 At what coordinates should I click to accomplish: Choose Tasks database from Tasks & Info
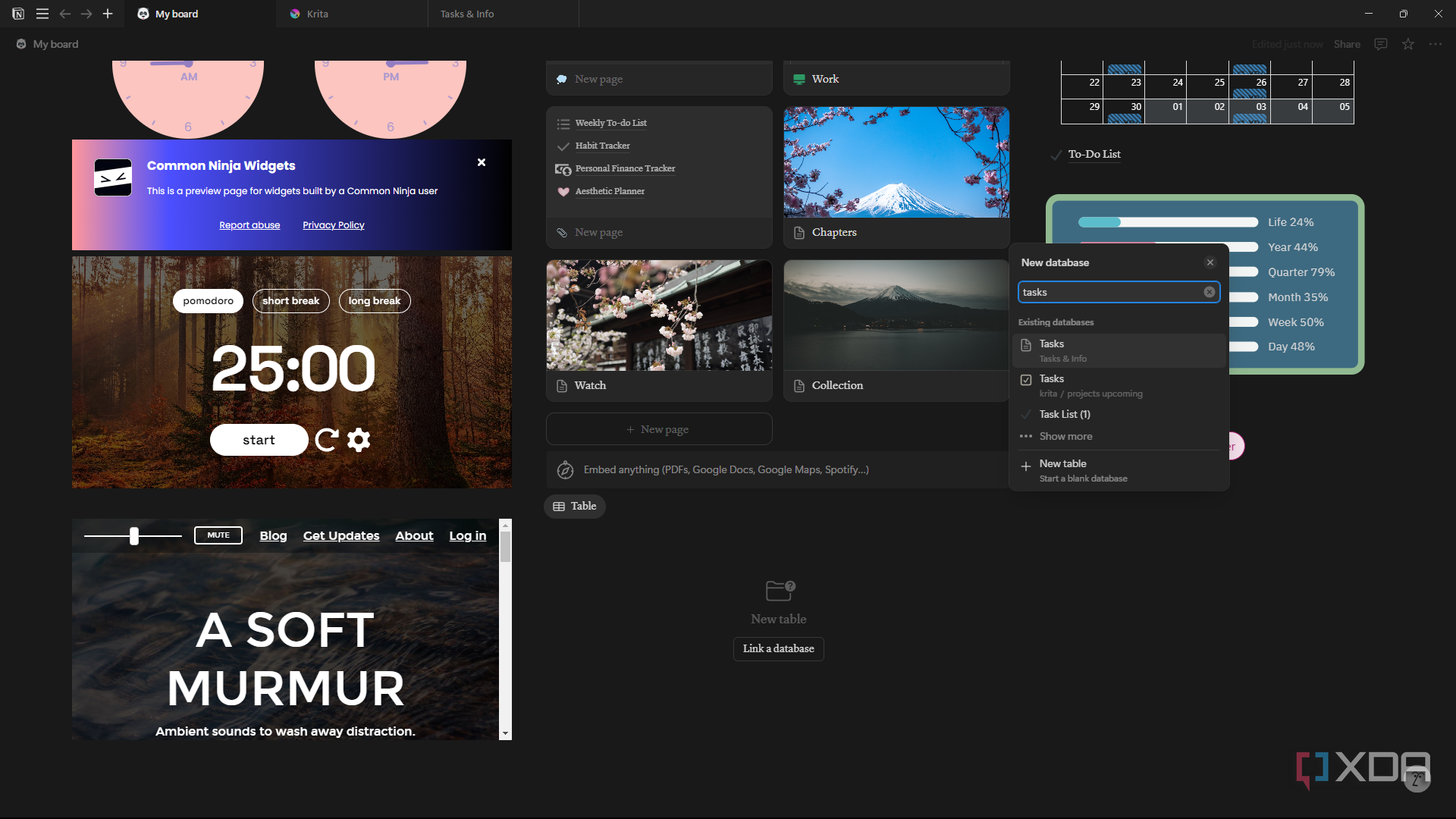[1119, 350]
